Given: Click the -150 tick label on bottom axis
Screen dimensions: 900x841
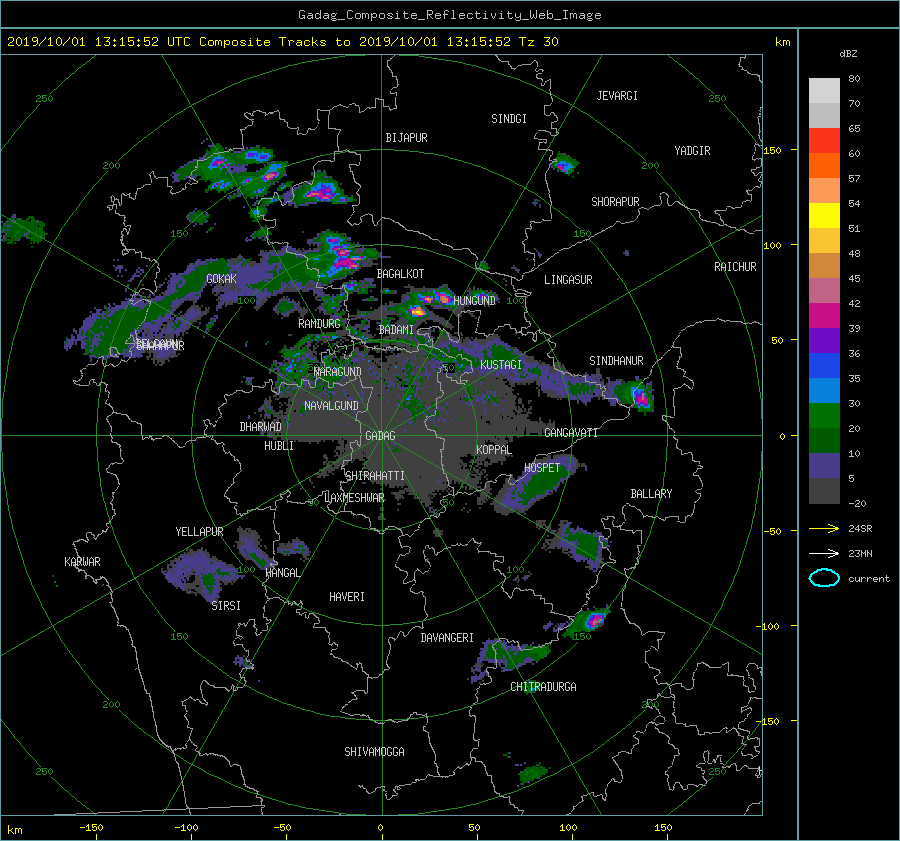Looking at the screenshot, I should [91, 828].
